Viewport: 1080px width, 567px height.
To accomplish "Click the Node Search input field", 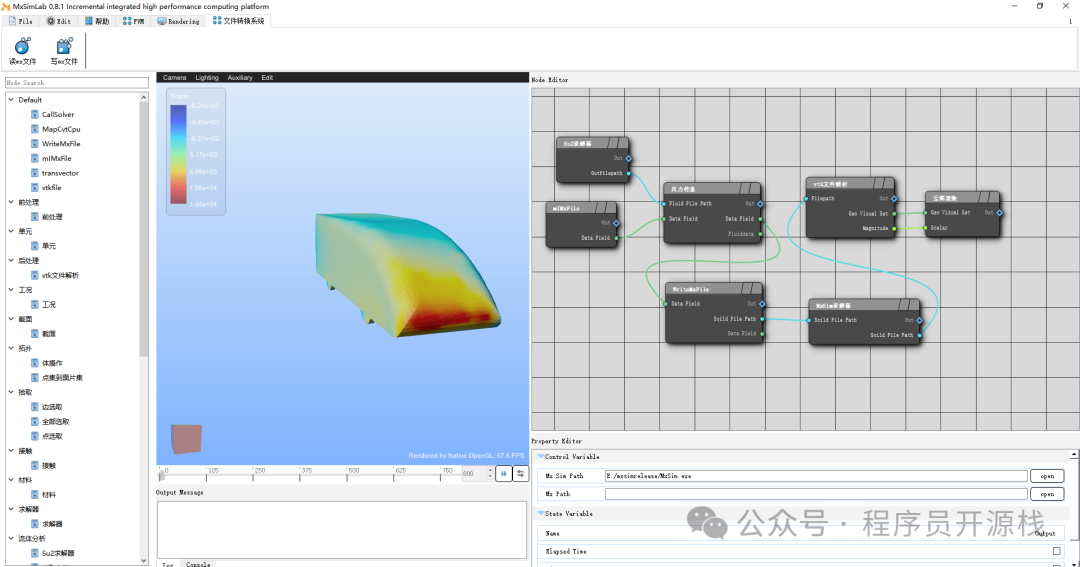I will pyautogui.click(x=76, y=83).
